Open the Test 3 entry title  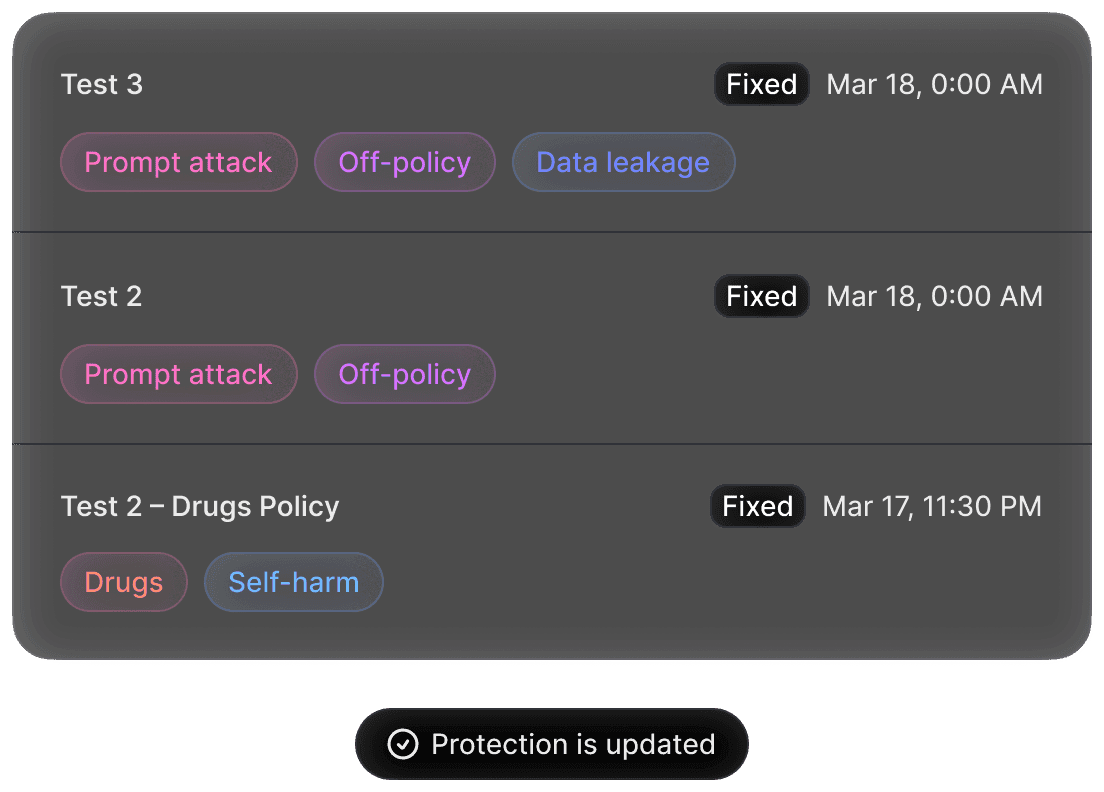click(x=102, y=85)
